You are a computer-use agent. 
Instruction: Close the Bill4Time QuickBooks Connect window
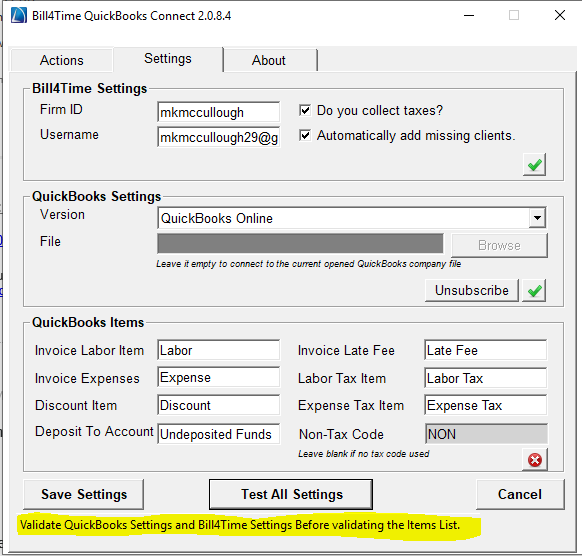click(560, 15)
